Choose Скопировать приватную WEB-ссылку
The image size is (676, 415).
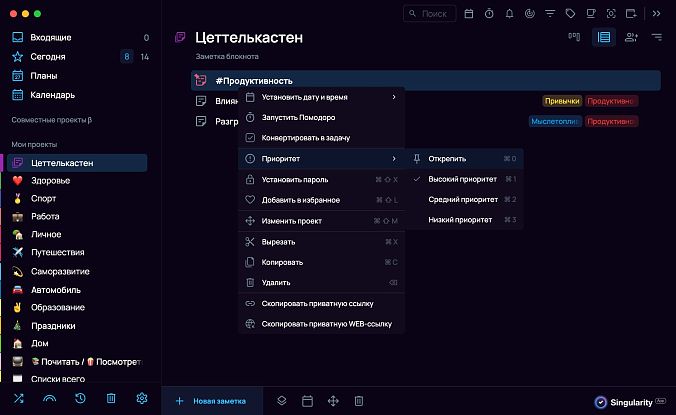coord(321,324)
